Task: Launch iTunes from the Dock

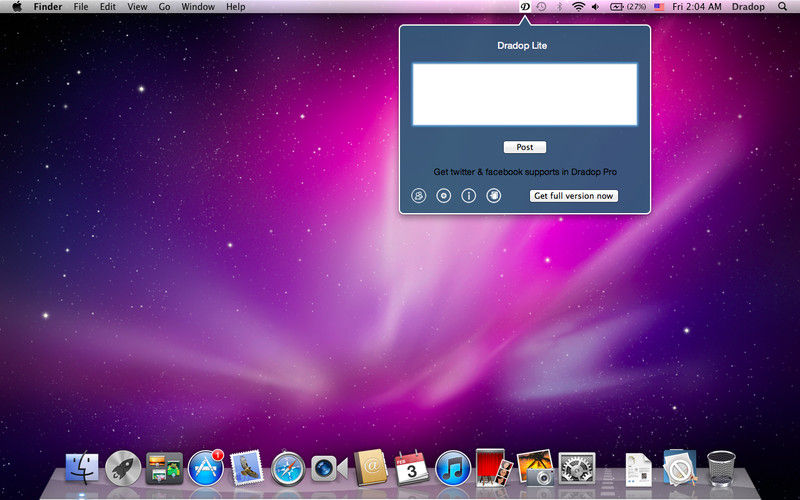Action: coord(453,468)
